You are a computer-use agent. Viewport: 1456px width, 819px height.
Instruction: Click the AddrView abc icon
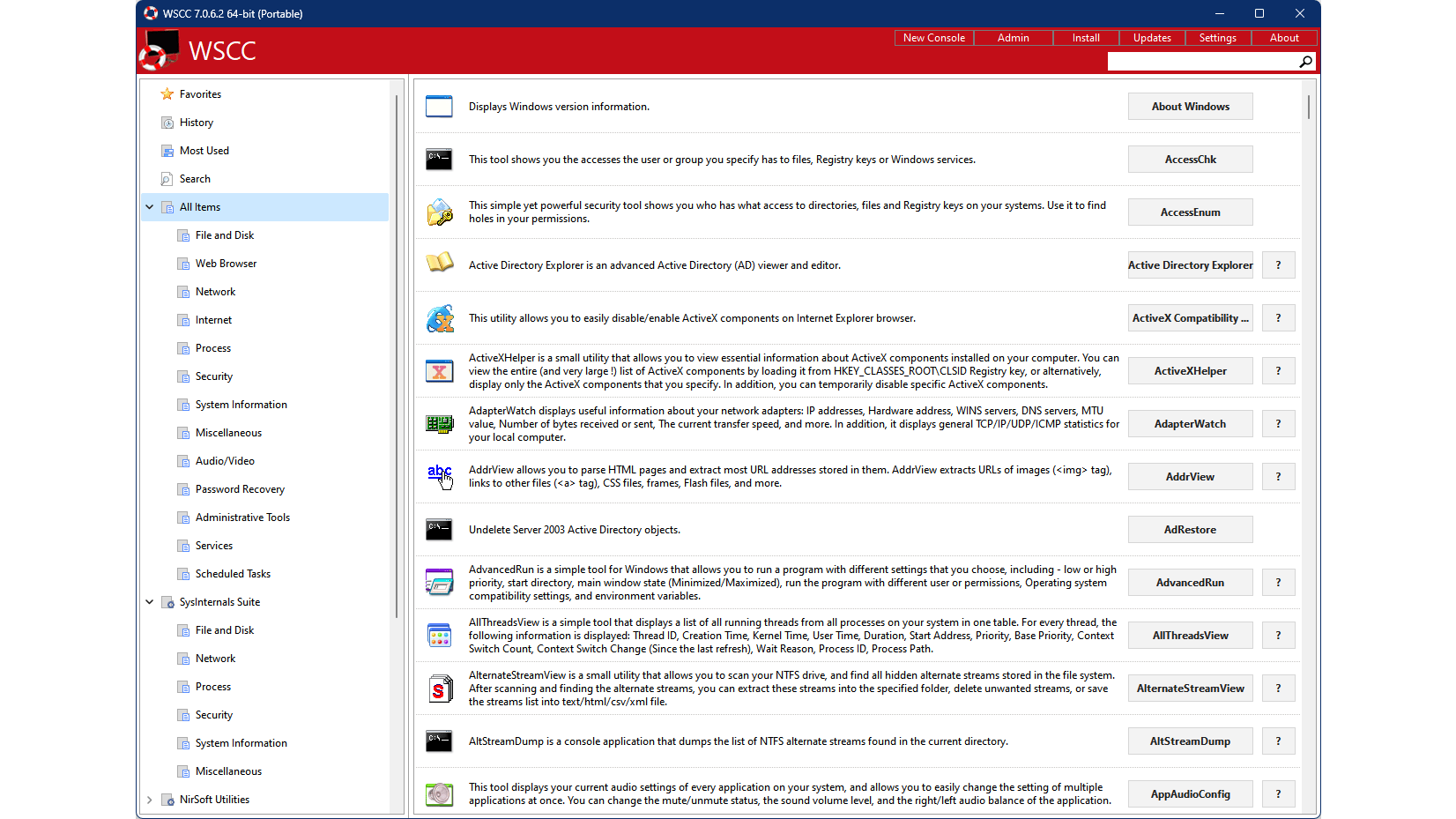440,477
